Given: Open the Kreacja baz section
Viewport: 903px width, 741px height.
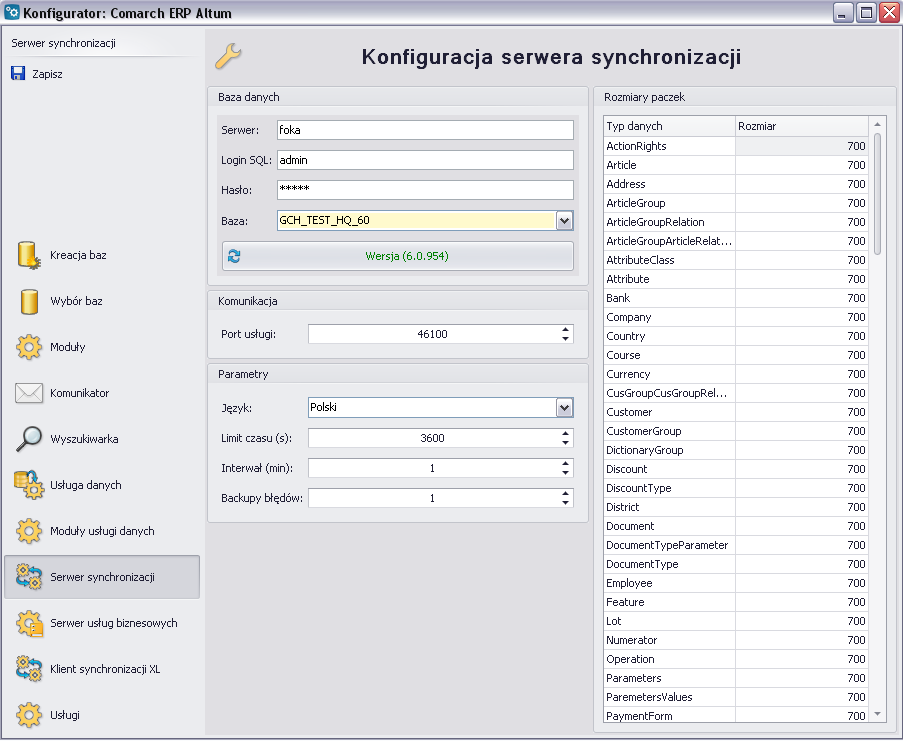Looking at the screenshot, I should click(78, 255).
